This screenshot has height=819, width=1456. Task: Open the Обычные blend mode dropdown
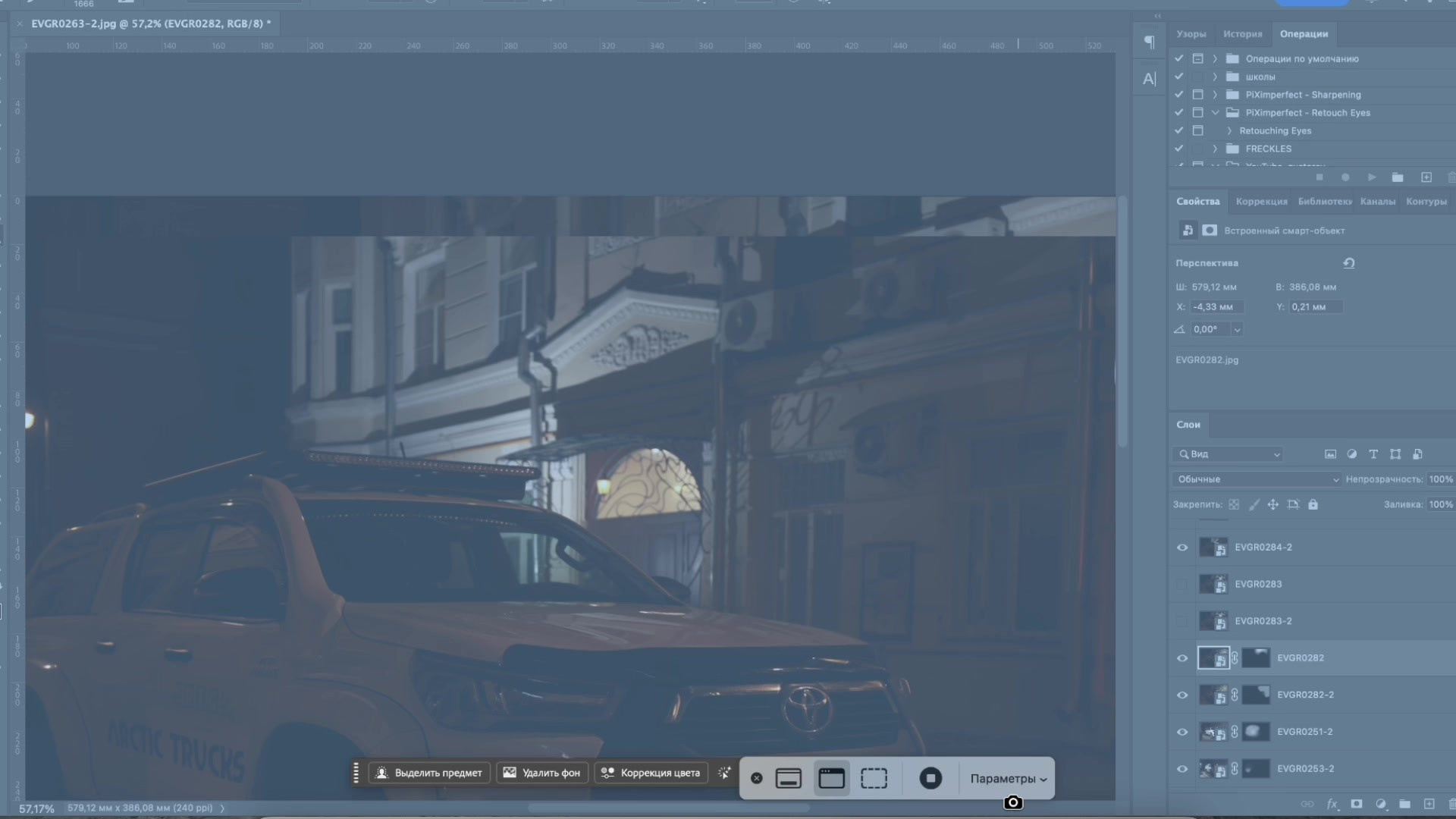tap(1257, 479)
